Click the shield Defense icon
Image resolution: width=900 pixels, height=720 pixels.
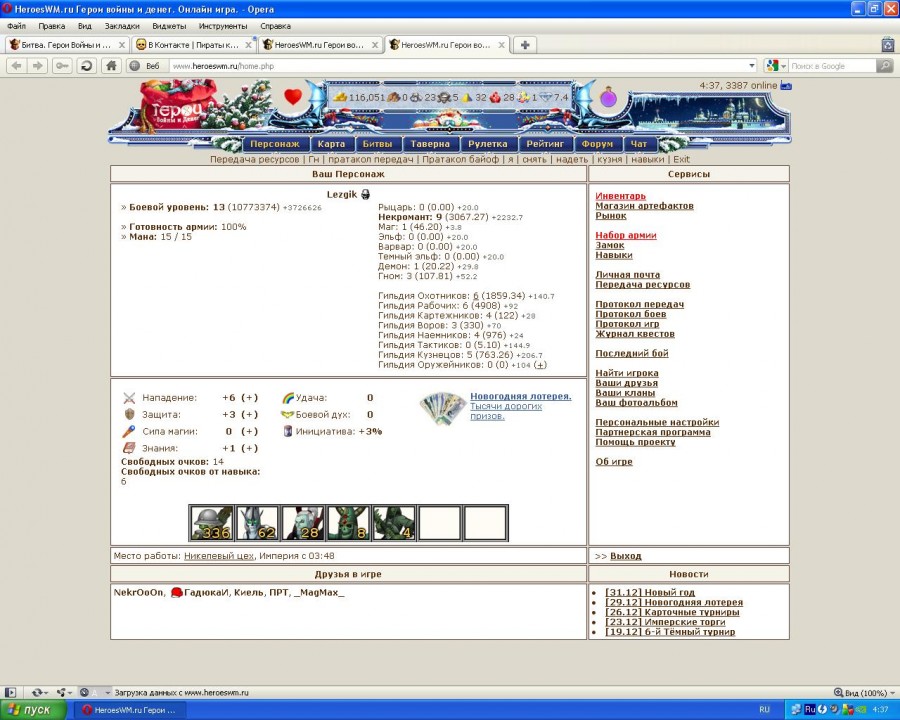point(129,414)
